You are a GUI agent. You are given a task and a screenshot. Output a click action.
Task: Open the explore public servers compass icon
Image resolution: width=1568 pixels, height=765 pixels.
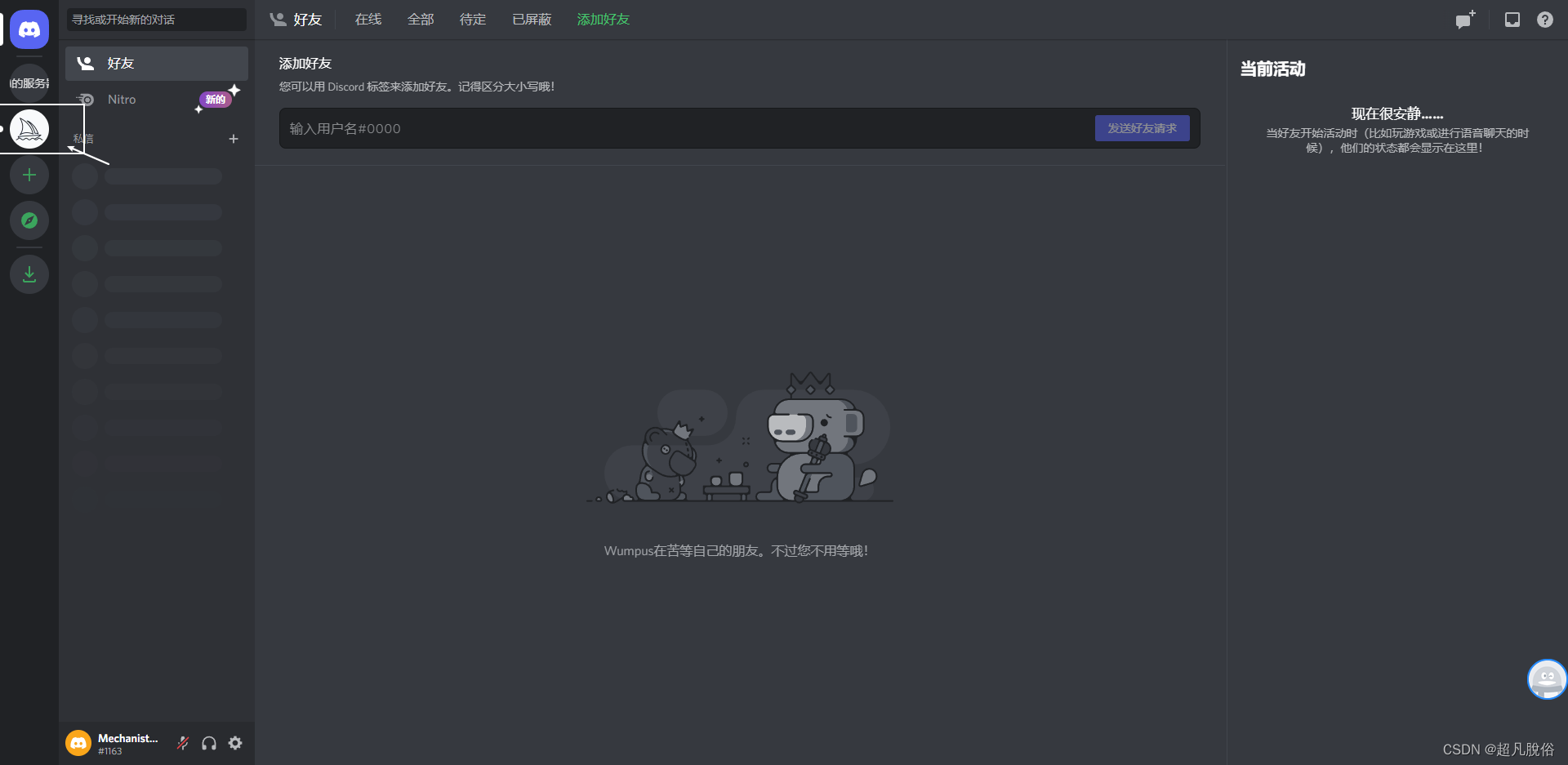29,220
